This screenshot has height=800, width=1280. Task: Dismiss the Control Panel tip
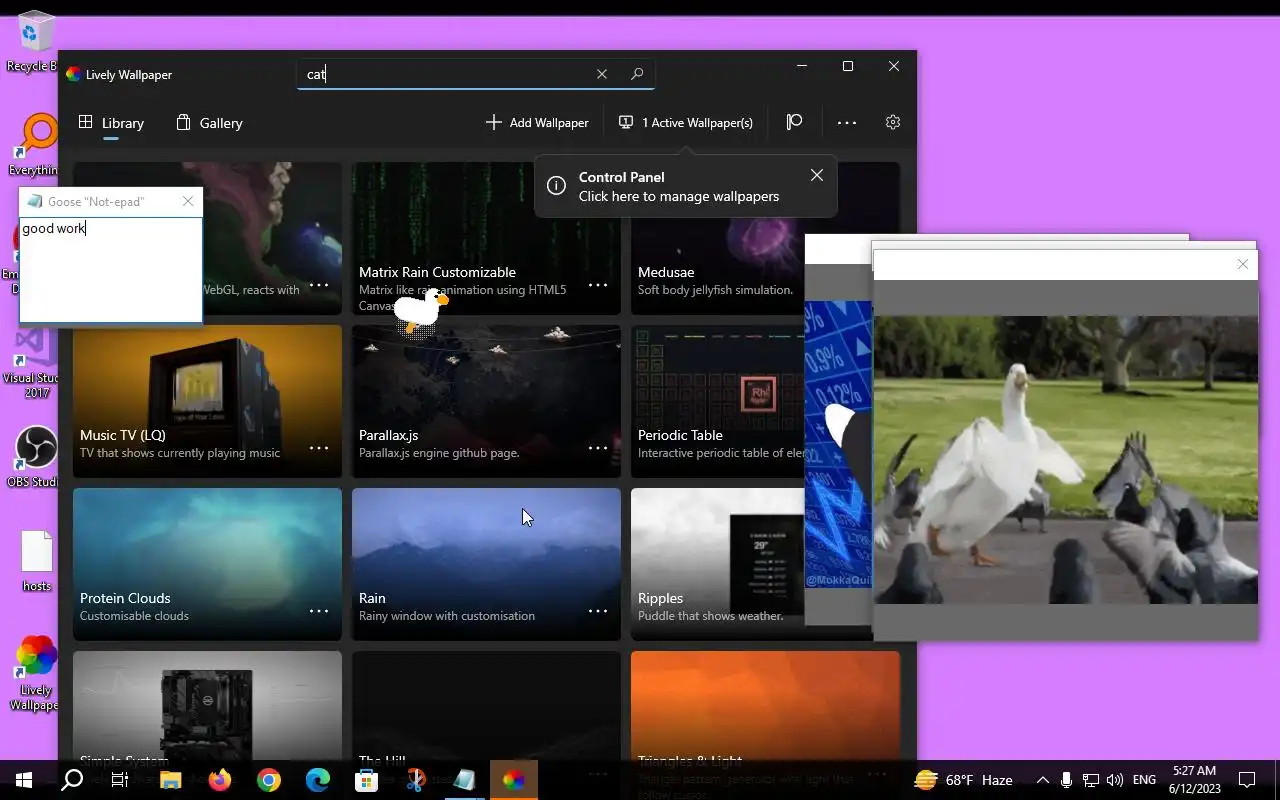817,175
